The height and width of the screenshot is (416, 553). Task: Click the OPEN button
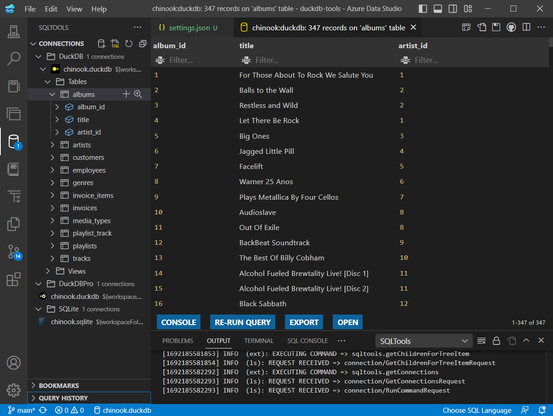coord(348,322)
